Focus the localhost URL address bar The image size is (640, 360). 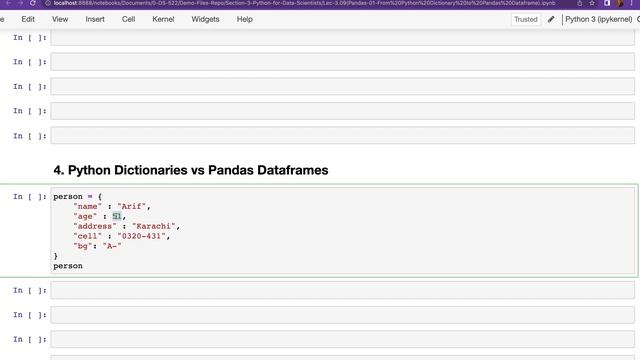[304, 3]
